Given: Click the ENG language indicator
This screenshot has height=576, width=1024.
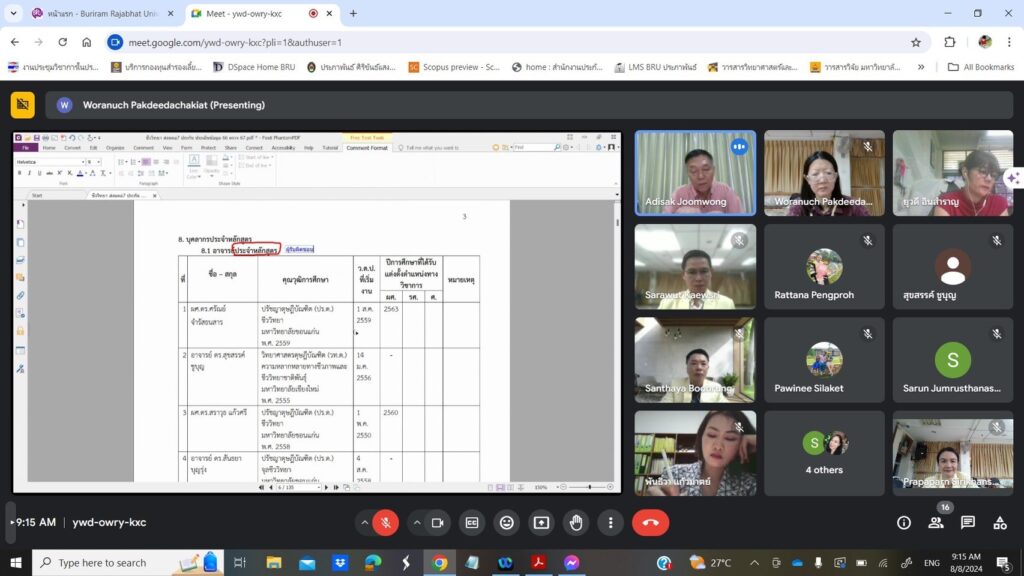Looking at the screenshot, I should click(932, 562).
